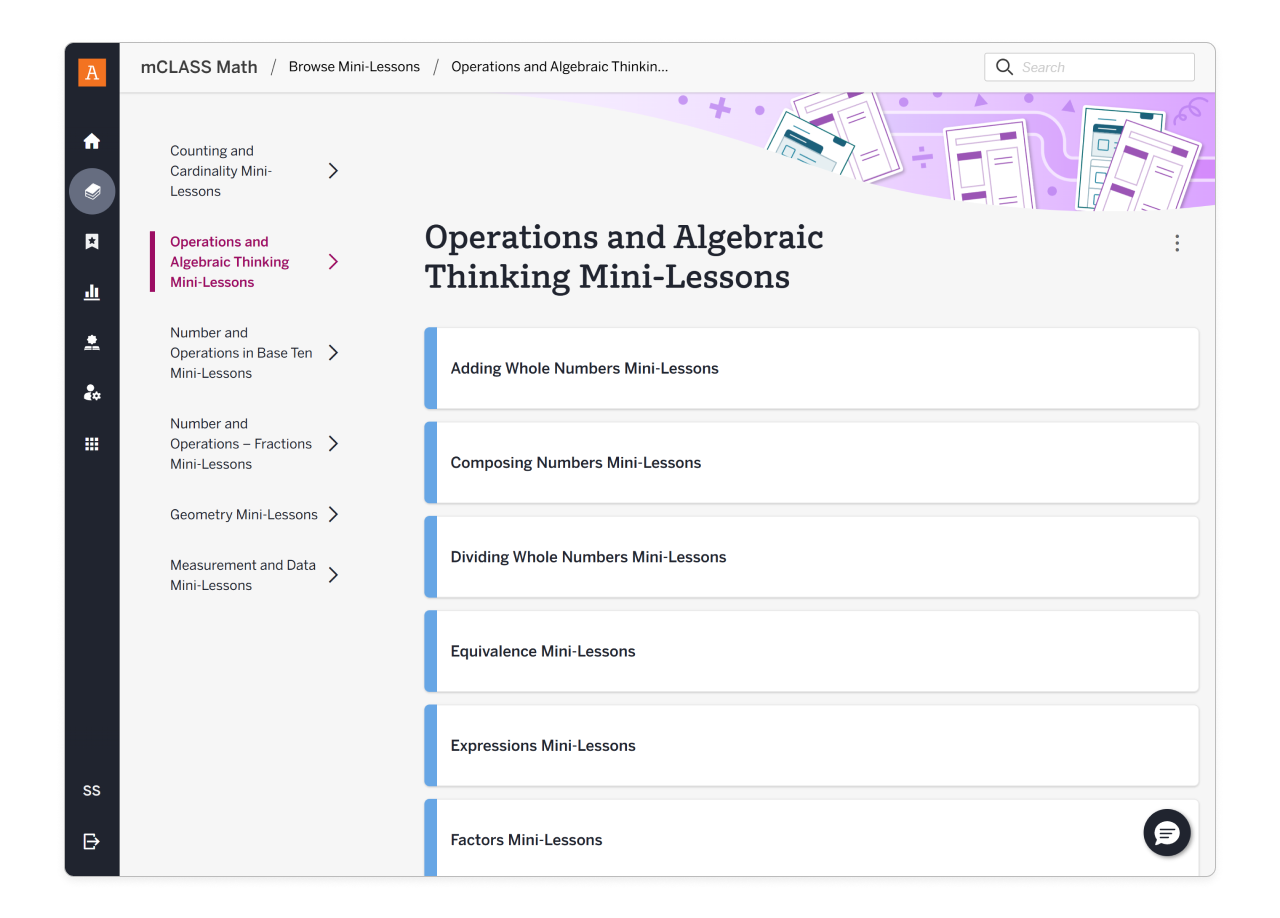Select the lessons book icon in sidebar
Viewport: 1280px width, 918px height.
pos(91,191)
